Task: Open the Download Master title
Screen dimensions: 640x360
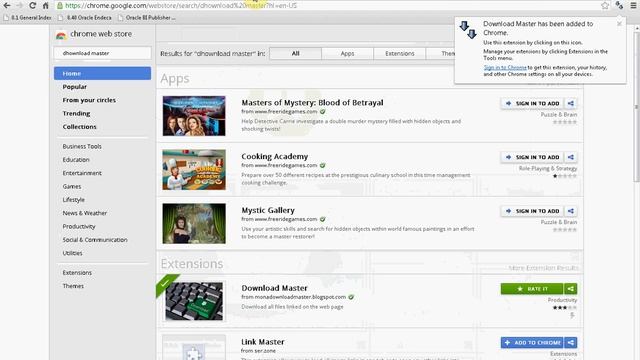Action: tap(274, 288)
